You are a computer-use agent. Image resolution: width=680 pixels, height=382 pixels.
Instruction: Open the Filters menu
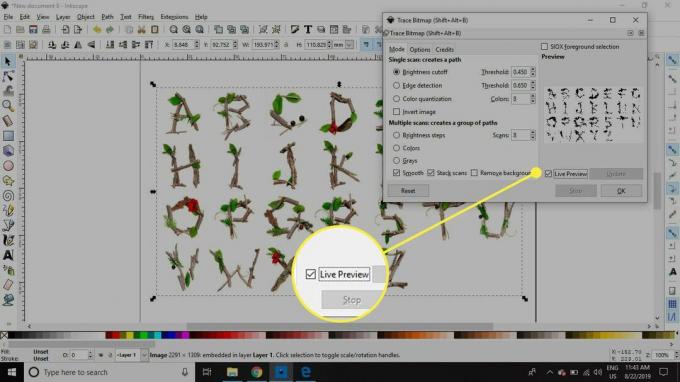[x=146, y=17]
